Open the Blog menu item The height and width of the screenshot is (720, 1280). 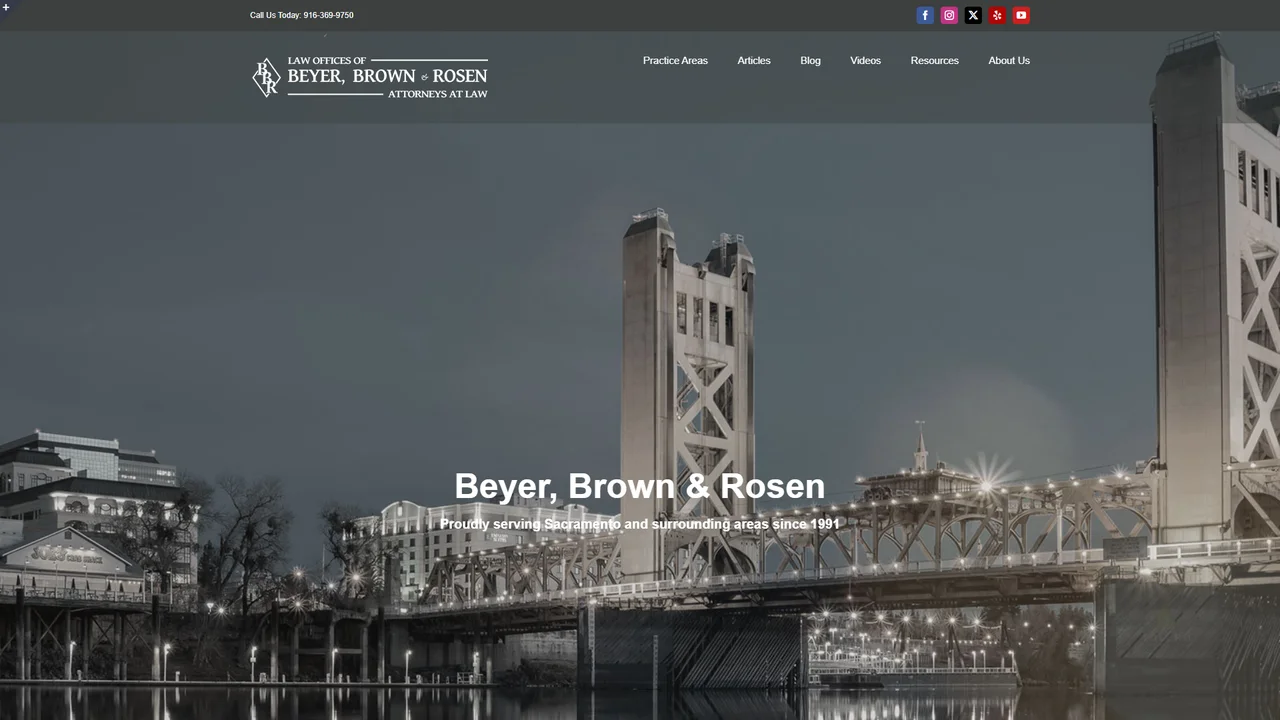[x=810, y=61]
